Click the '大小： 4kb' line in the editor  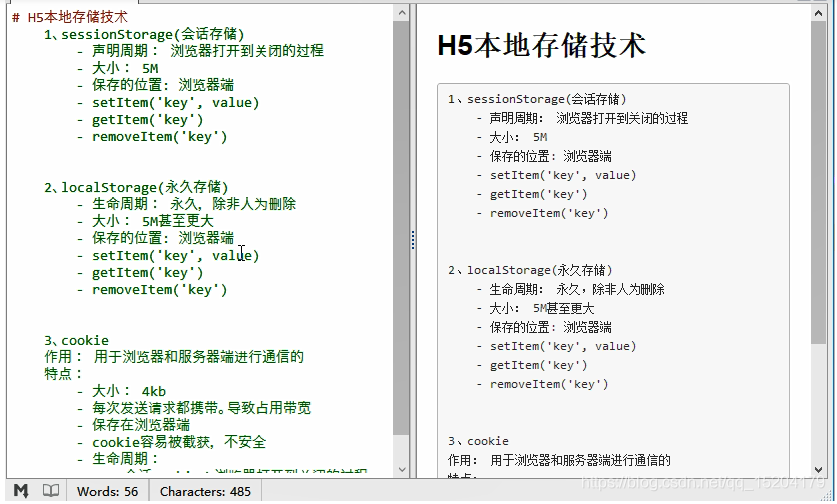pyautogui.click(x=121, y=391)
